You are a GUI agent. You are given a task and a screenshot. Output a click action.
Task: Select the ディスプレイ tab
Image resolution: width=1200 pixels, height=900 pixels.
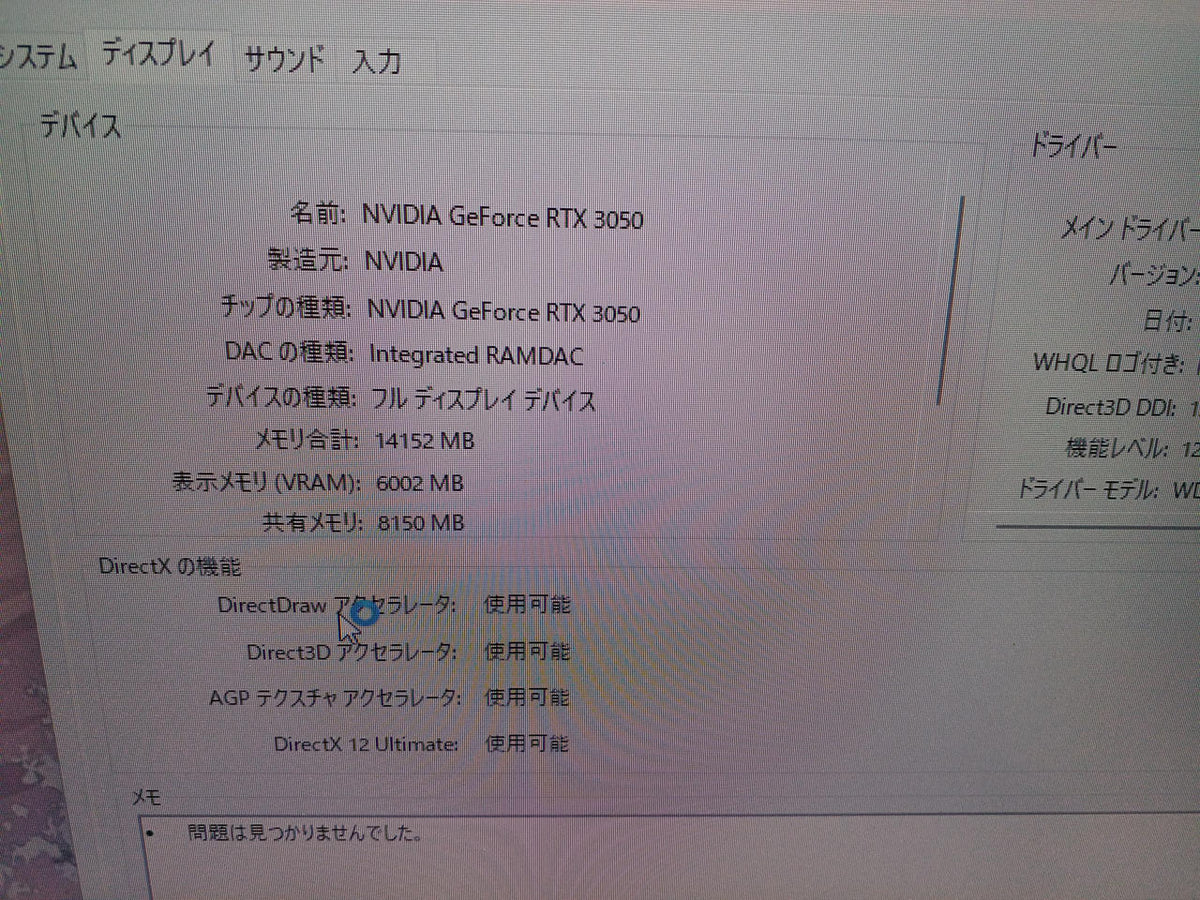point(159,52)
